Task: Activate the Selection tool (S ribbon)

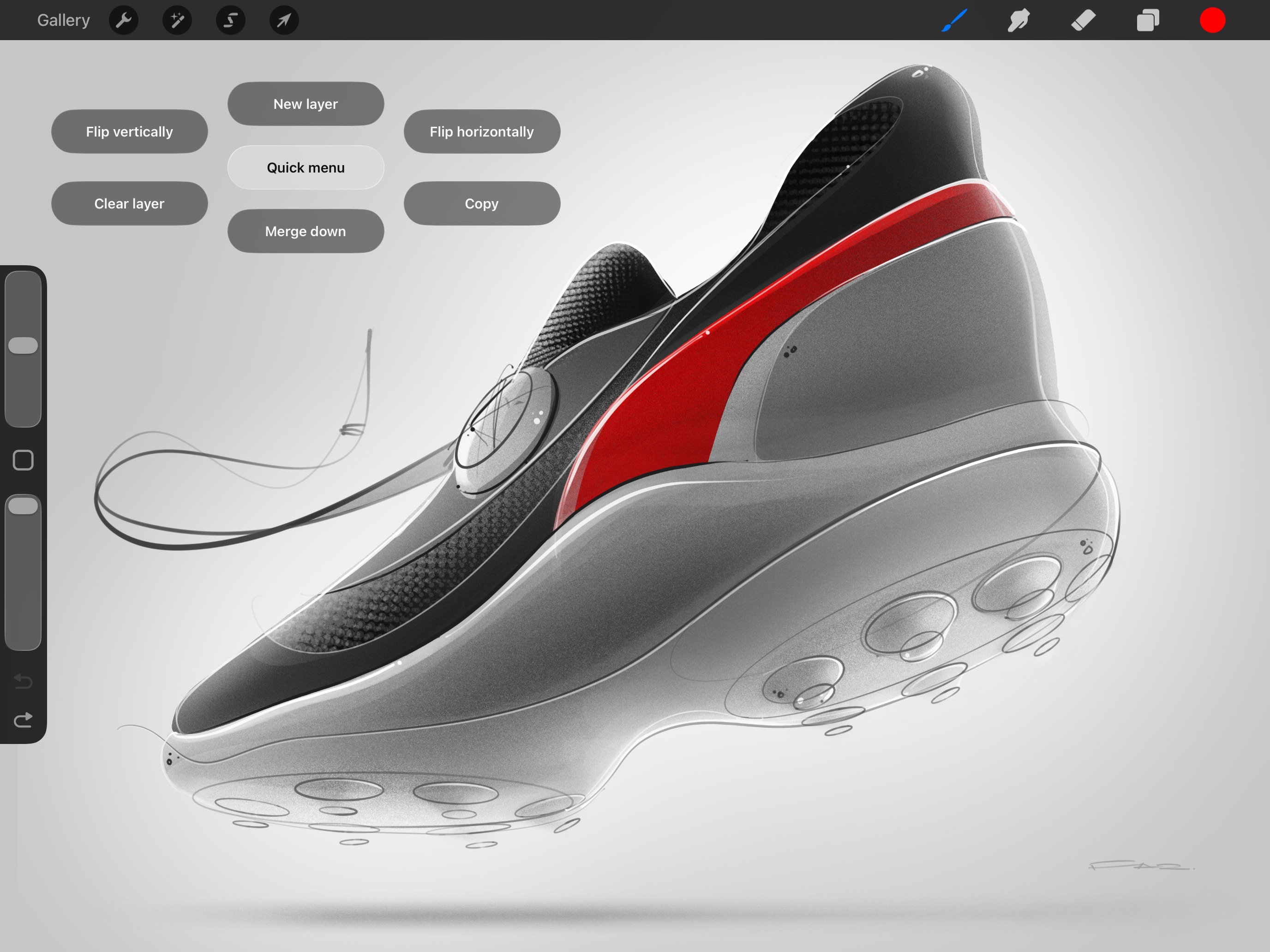Action: point(230,21)
